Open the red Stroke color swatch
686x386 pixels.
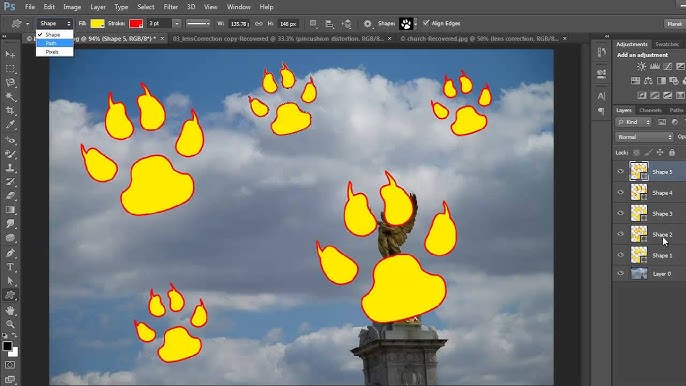click(x=136, y=24)
